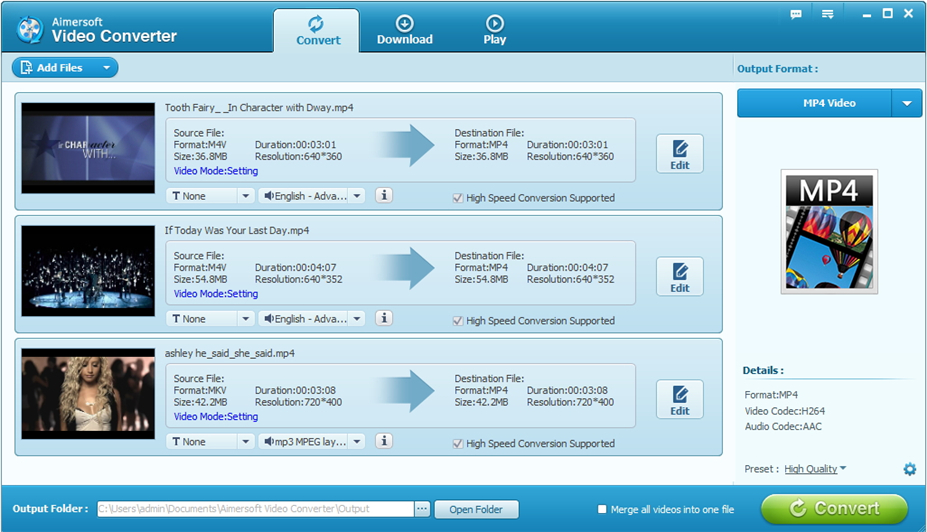Open info icon for Tooth Fairy video
The image size is (927, 532).
click(384, 196)
